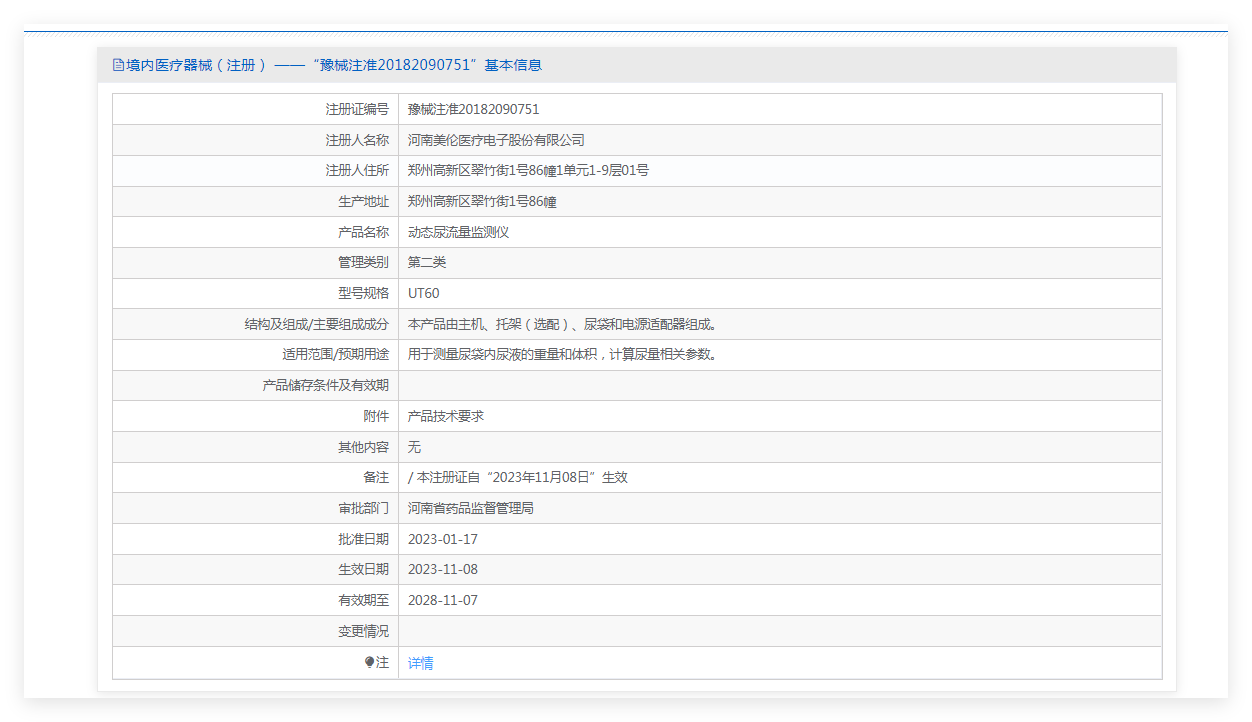1252x722 pixels.
Task: Click the 生效日期 label
Action: (363, 569)
